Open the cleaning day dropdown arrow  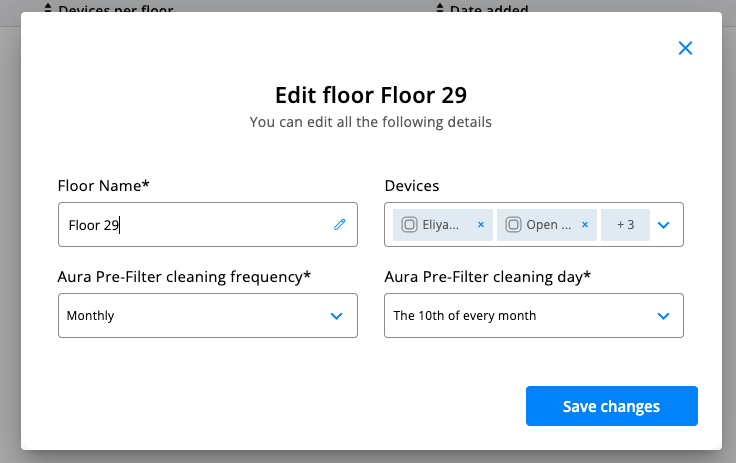click(x=663, y=316)
